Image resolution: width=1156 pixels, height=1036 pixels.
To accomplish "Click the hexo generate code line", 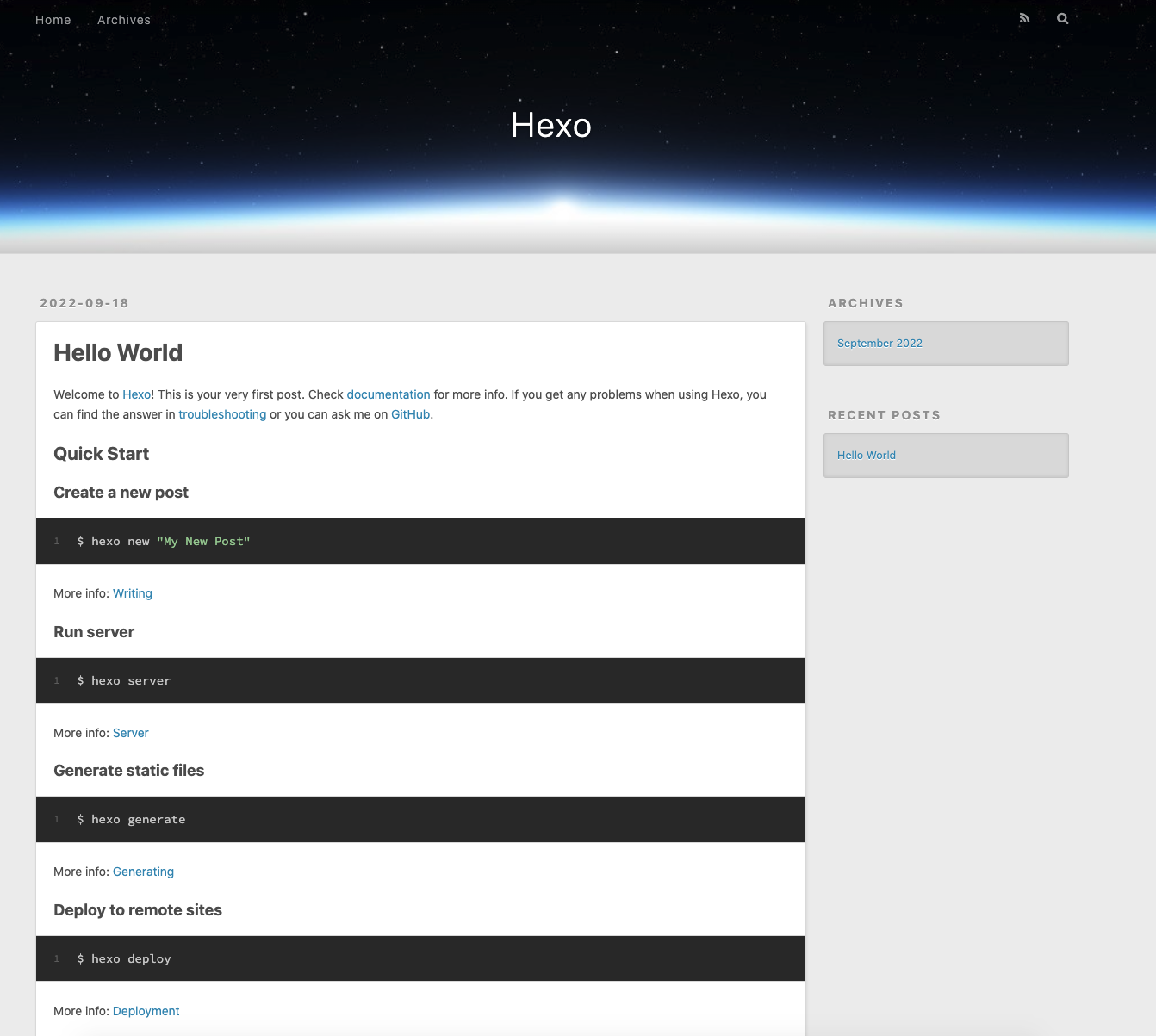I will (x=131, y=820).
